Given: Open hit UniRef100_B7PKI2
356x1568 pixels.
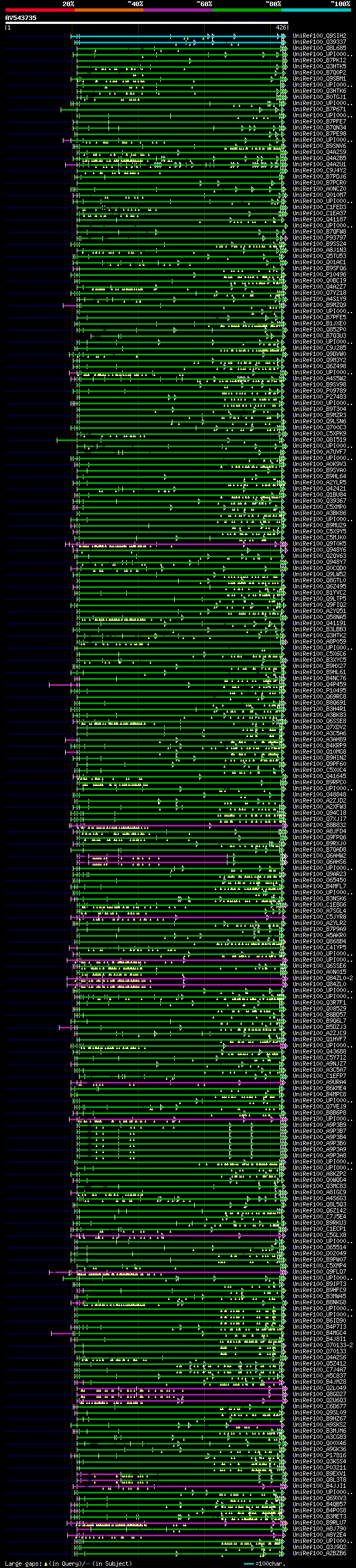Looking at the screenshot, I should [x=319, y=60].
